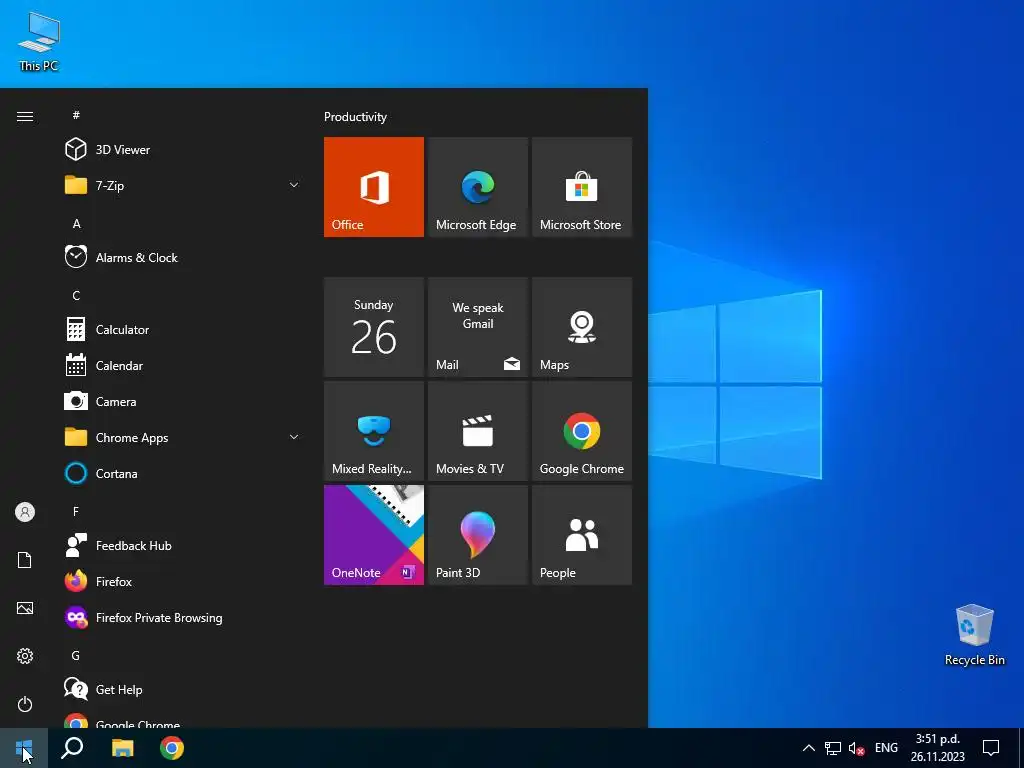Open network status tray icon

tap(833, 748)
